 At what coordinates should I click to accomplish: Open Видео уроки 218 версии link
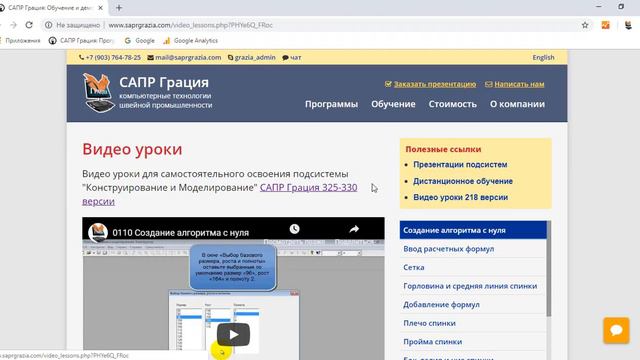click(460, 197)
